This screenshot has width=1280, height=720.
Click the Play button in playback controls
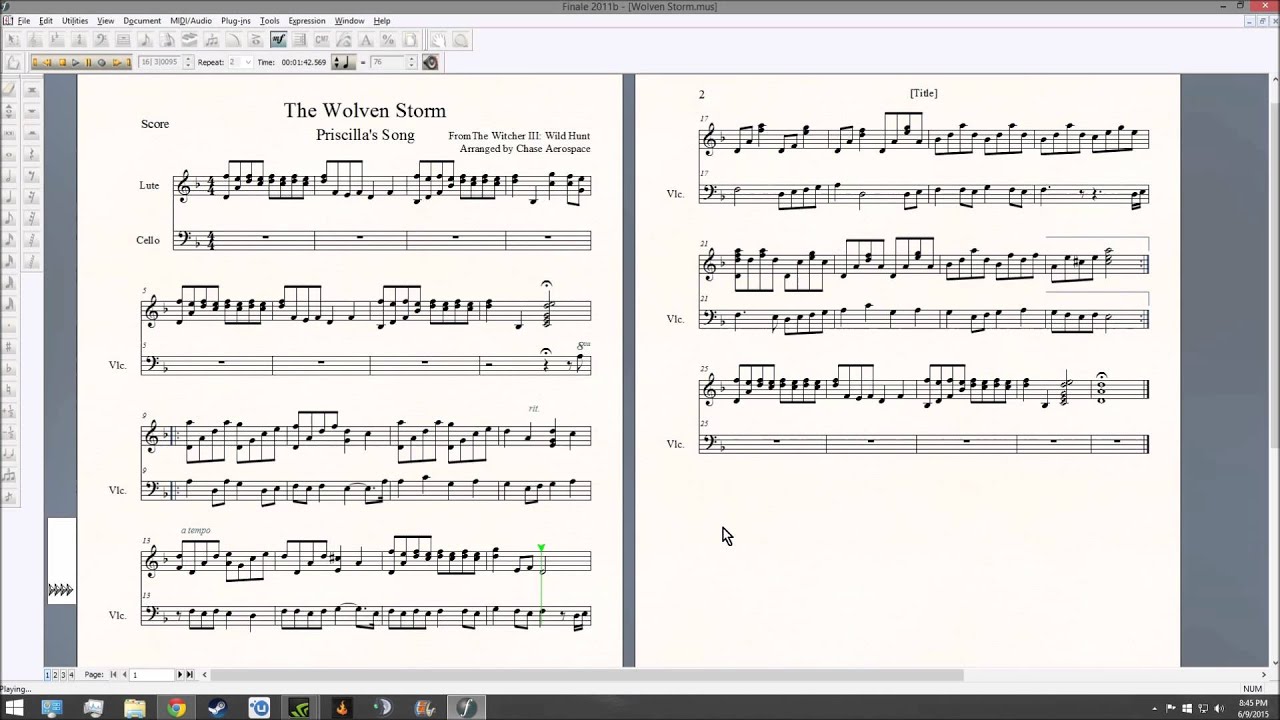[76, 62]
